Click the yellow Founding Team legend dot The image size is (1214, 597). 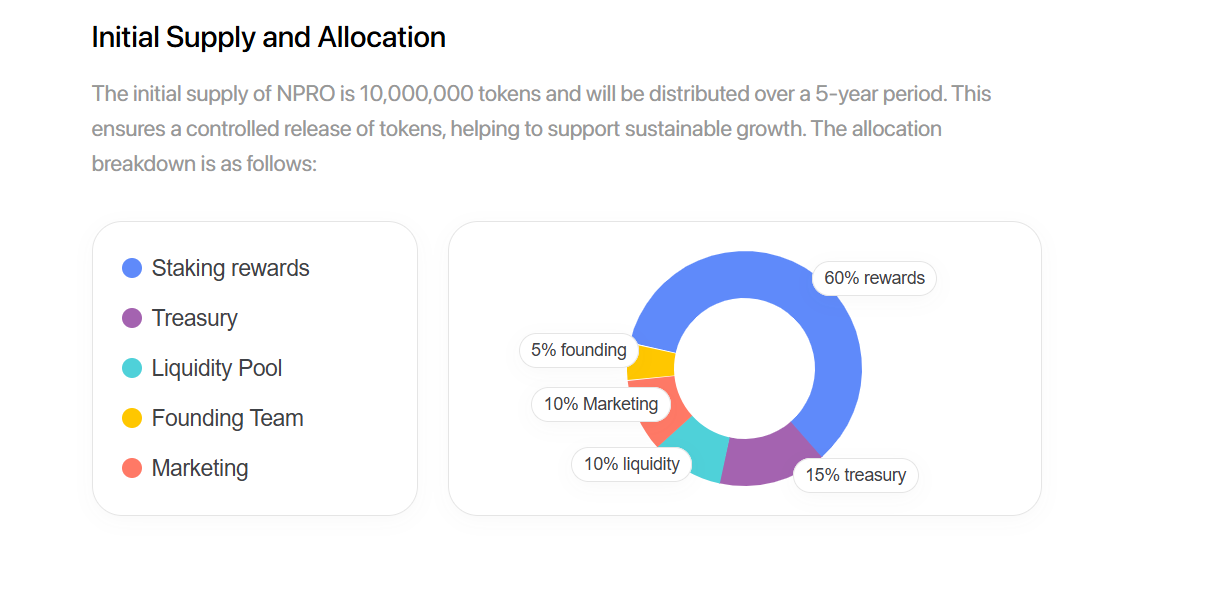[132, 418]
